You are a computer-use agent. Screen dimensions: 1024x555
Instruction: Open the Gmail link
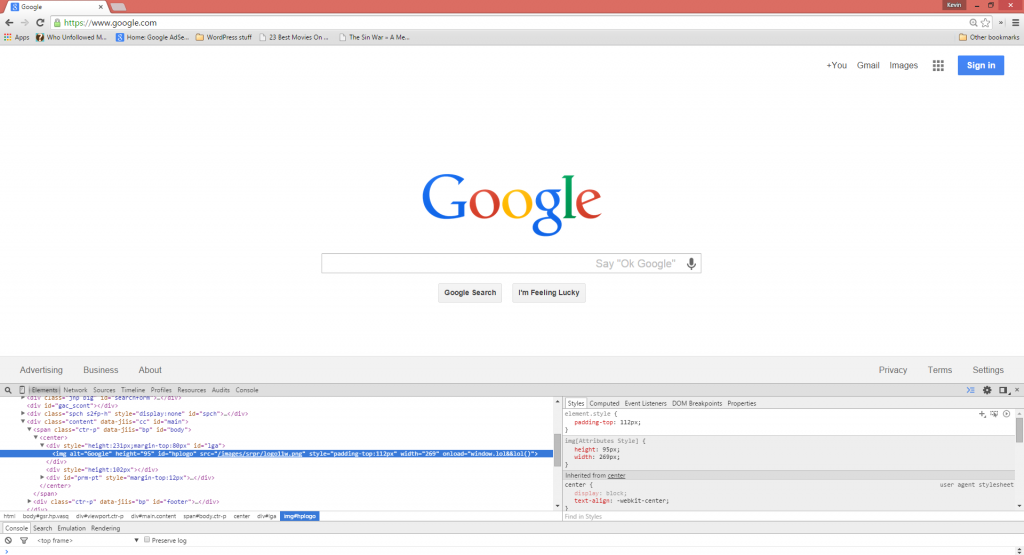(x=868, y=65)
